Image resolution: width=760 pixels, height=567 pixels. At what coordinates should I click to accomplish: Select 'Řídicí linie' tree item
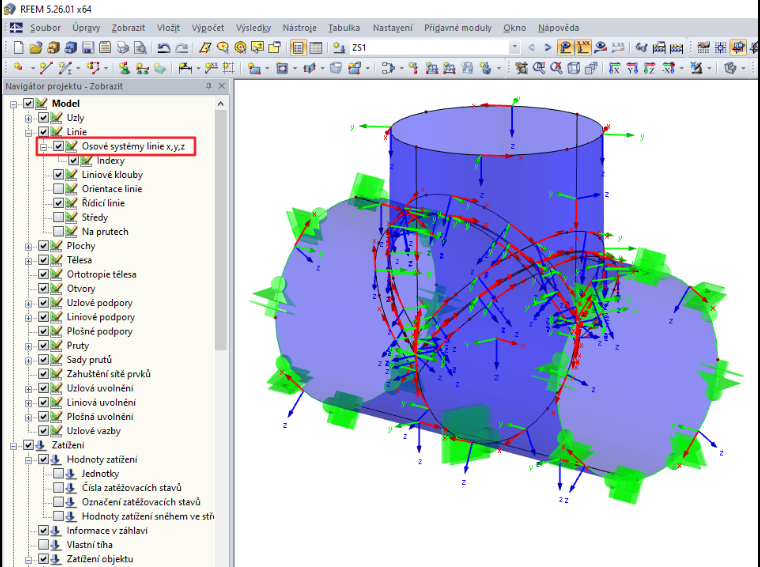[x=103, y=203]
